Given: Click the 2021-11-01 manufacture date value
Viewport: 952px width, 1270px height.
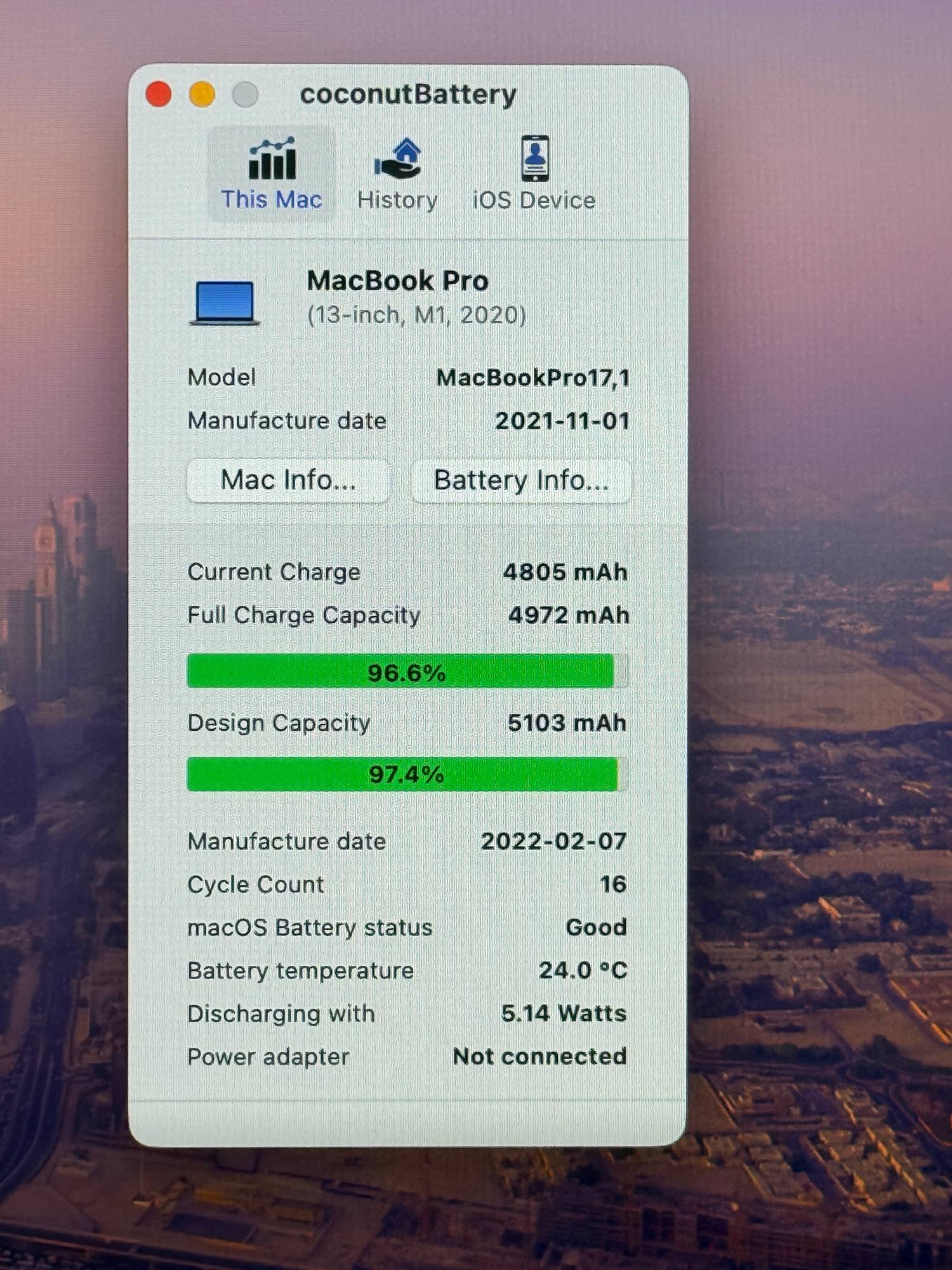Looking at the screenshot, I should pyautogui.click(x=562, y=421).
